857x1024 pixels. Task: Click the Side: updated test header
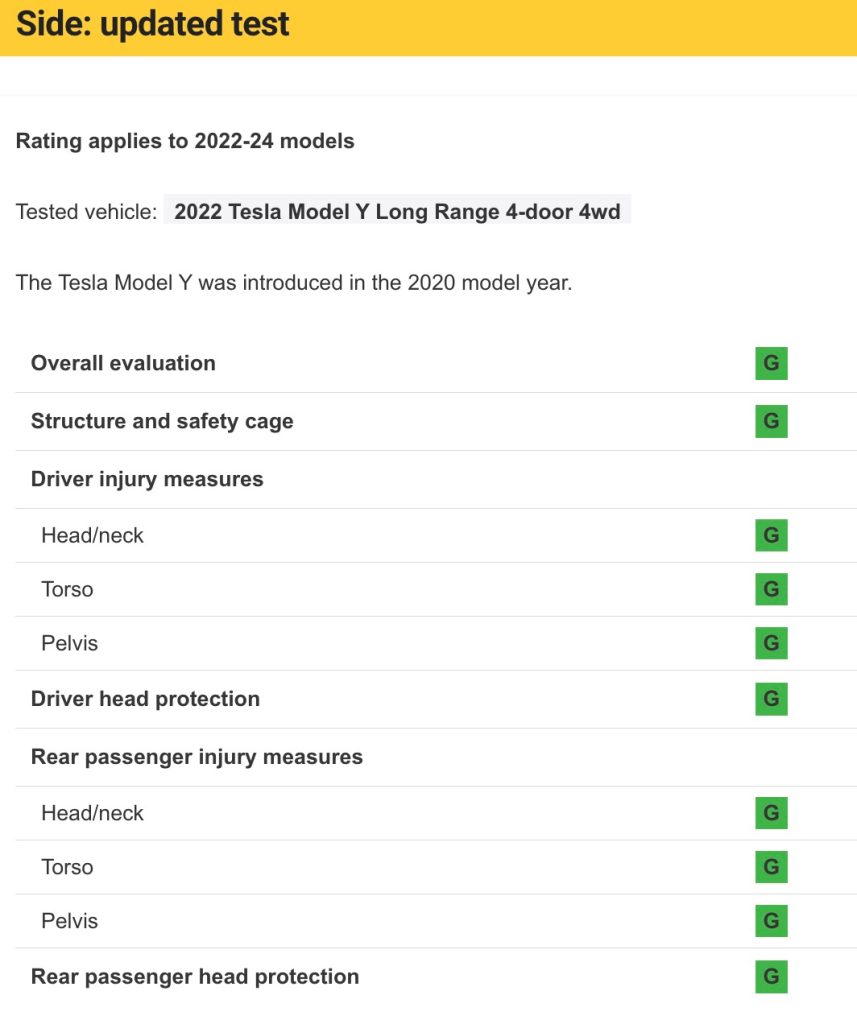pyautogui.click(x=153, y=24)
